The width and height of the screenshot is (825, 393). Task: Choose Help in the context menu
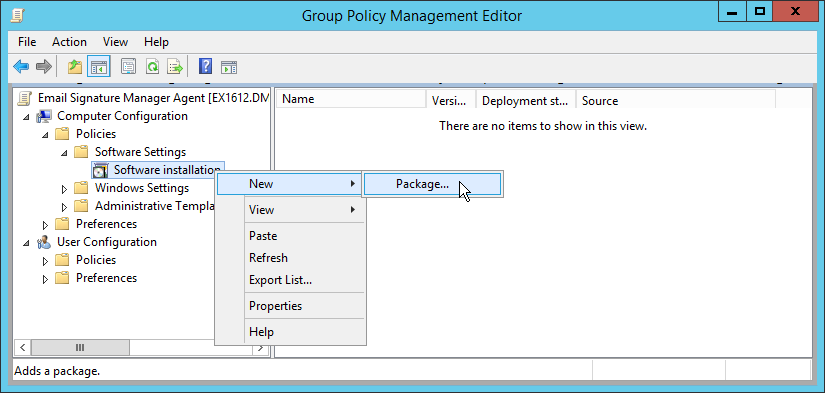coord(289,332)
